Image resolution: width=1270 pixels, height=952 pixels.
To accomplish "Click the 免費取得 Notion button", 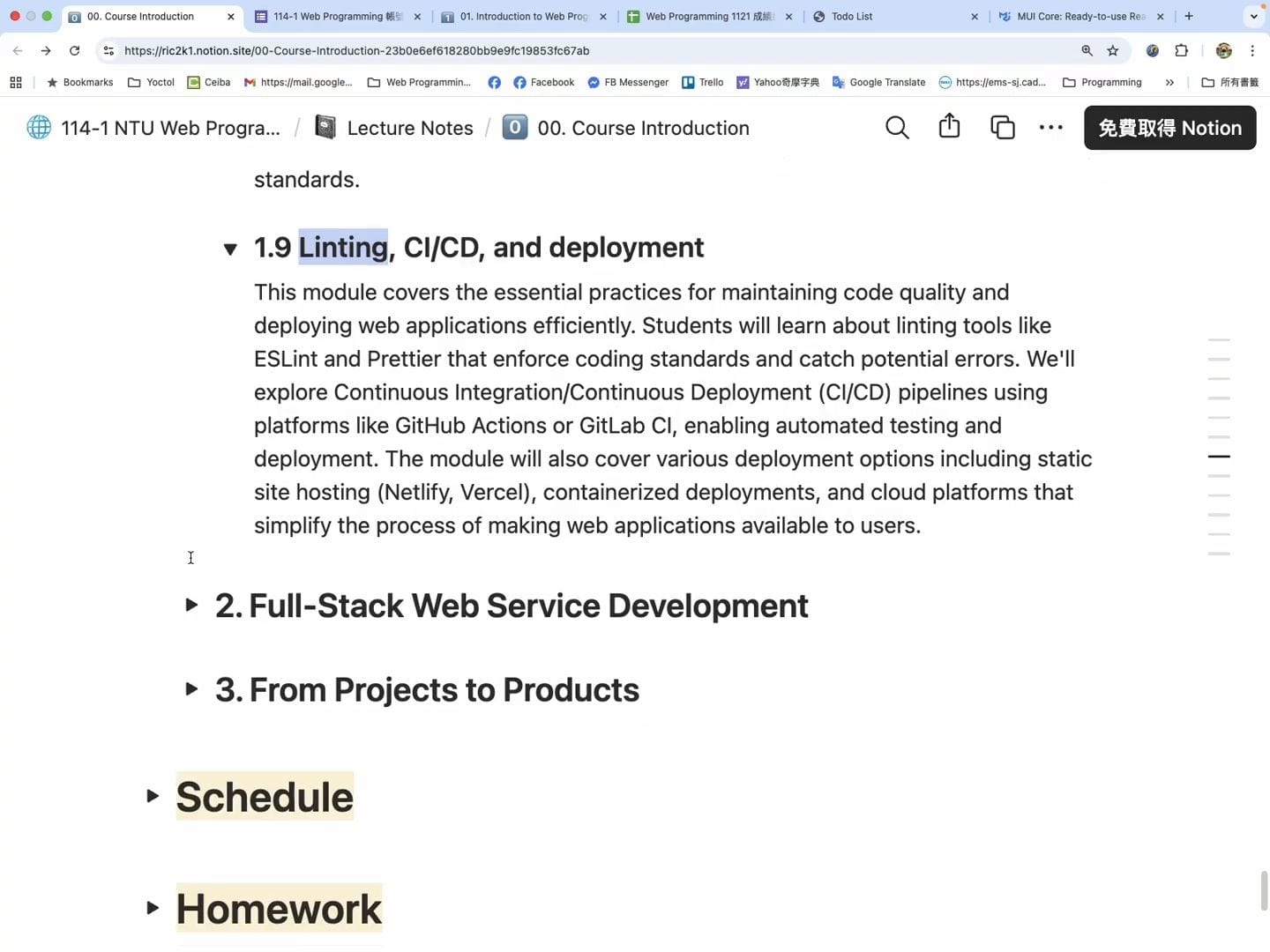I will [x=1169, y=128].
